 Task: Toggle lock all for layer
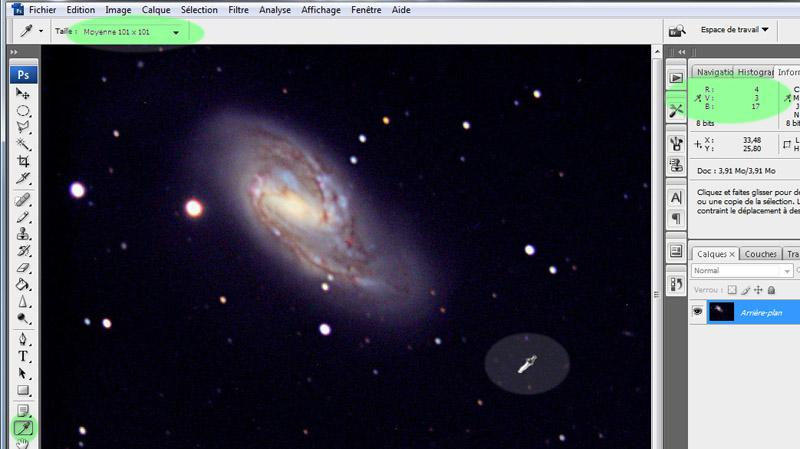click(771, 290)
